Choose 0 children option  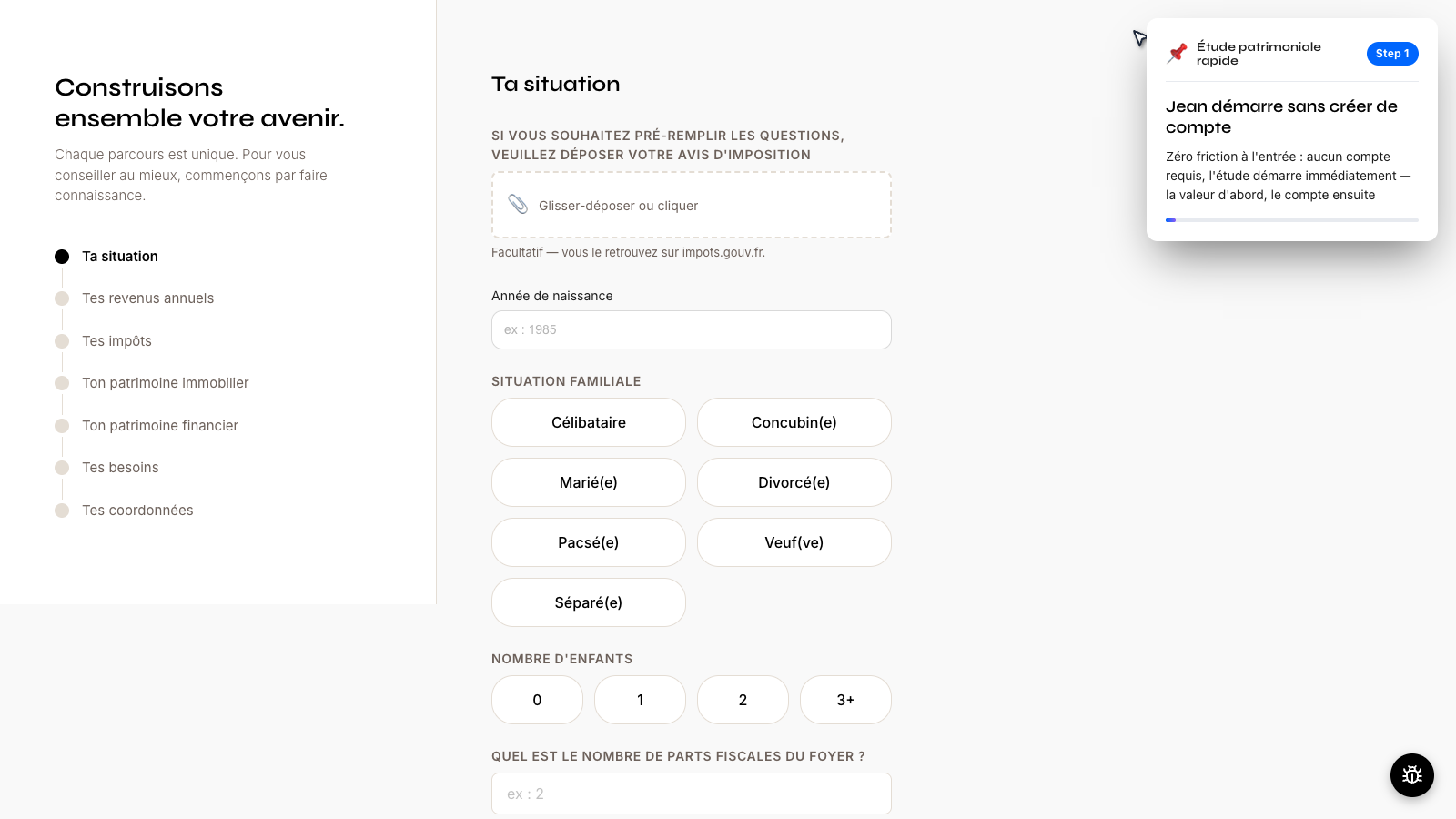(537, 700)
